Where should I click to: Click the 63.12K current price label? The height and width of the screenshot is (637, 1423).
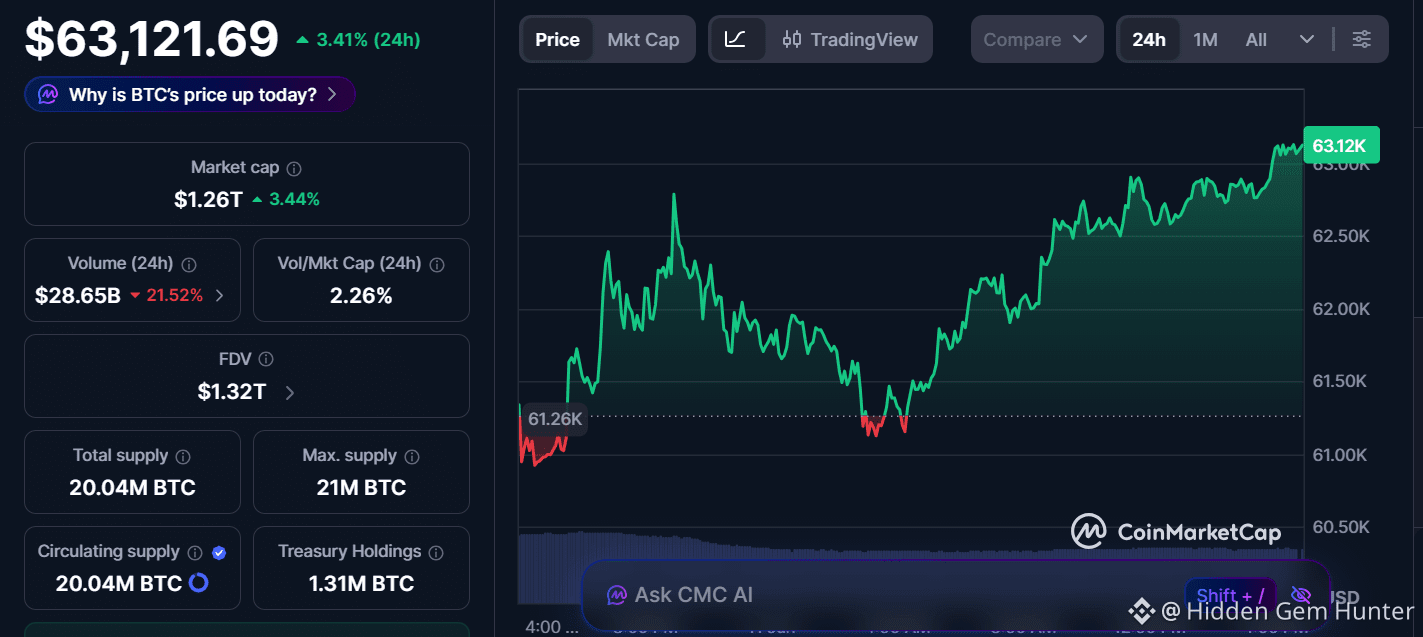point(1341,146)
